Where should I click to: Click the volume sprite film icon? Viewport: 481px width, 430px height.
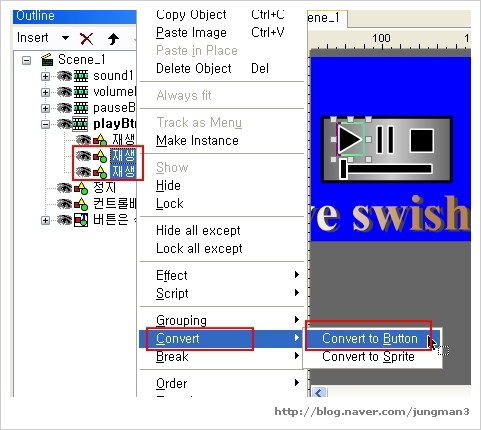[x=81, y=92]
